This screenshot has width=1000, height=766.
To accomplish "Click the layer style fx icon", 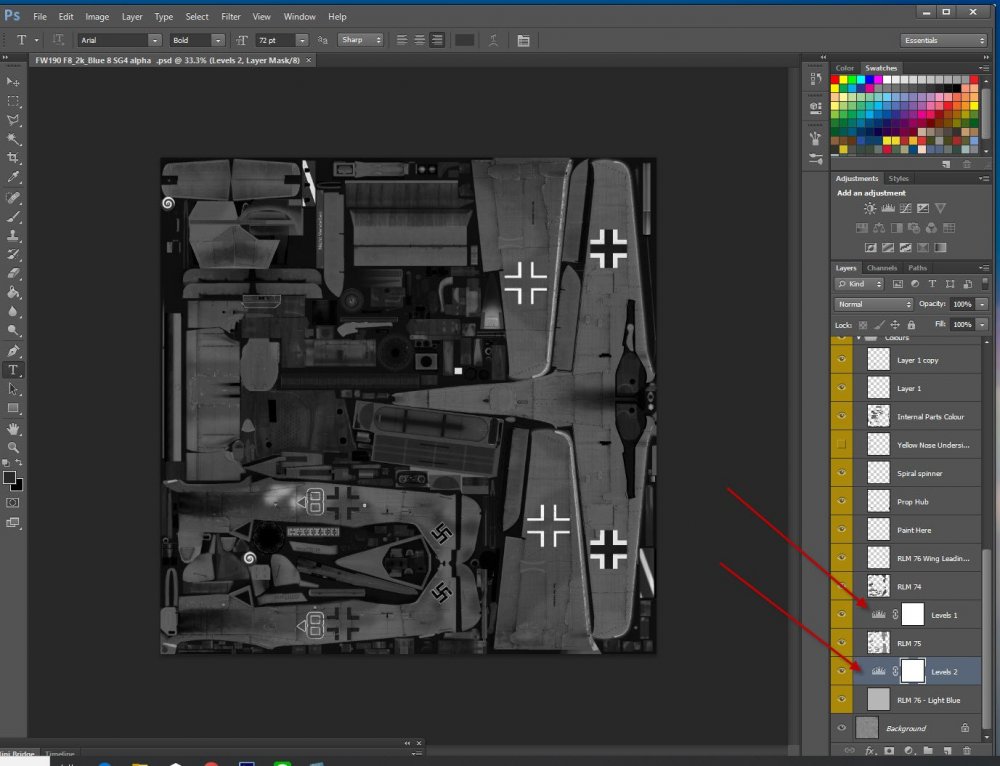I will coord(870,750).
